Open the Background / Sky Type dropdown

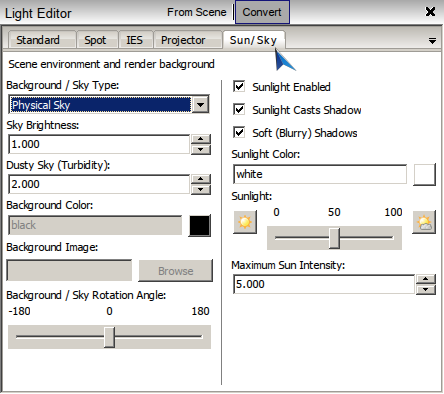point(200,104)
